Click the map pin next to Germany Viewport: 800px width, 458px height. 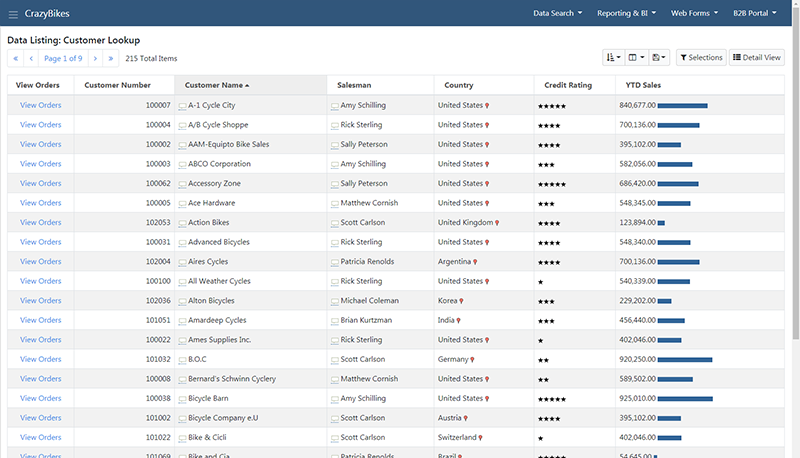(x=472, y=360)
